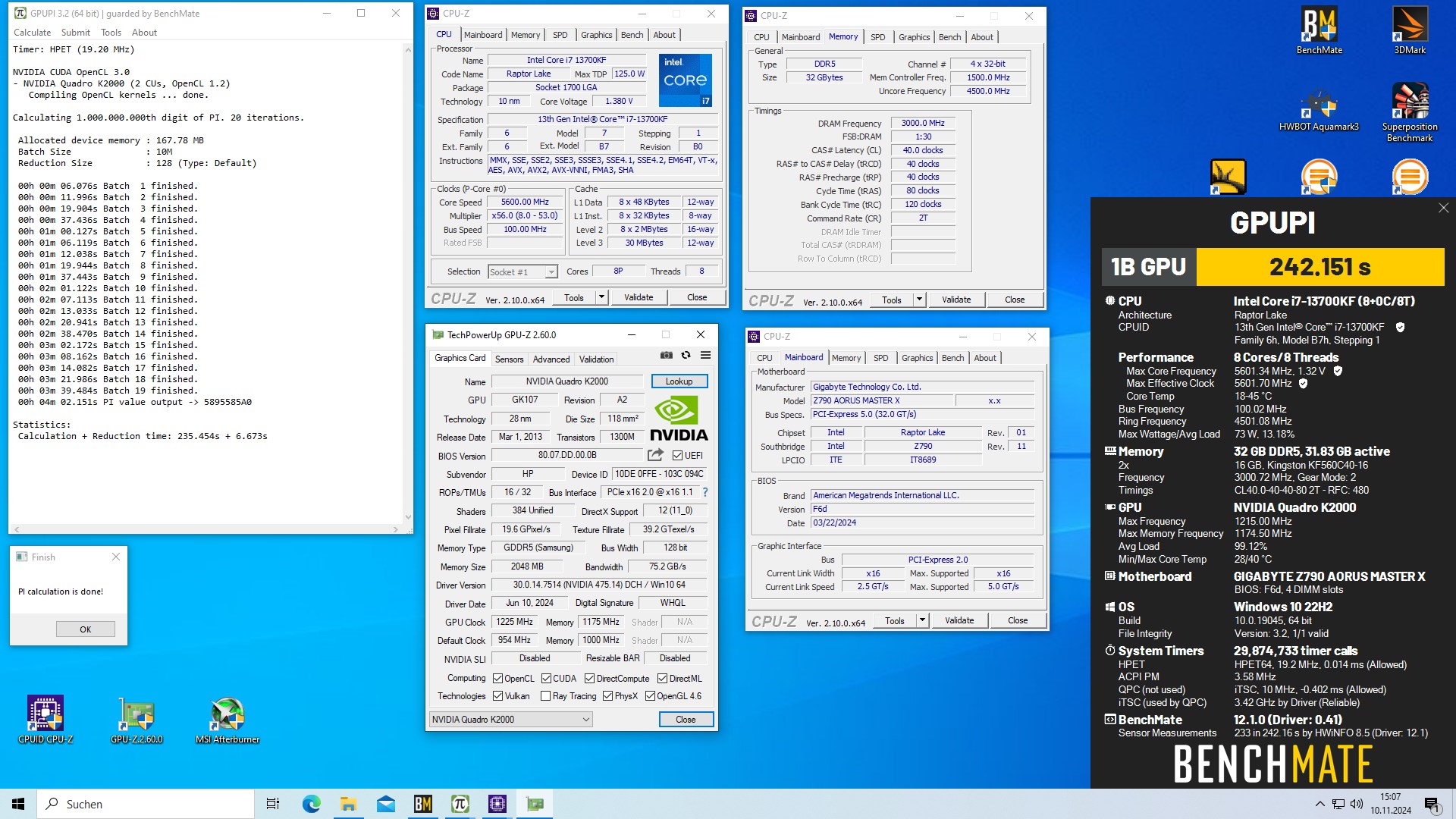Open the BenchMate desktop shortcut
This screenshot has width=1456, height=819.
(x=1319, y=30)
